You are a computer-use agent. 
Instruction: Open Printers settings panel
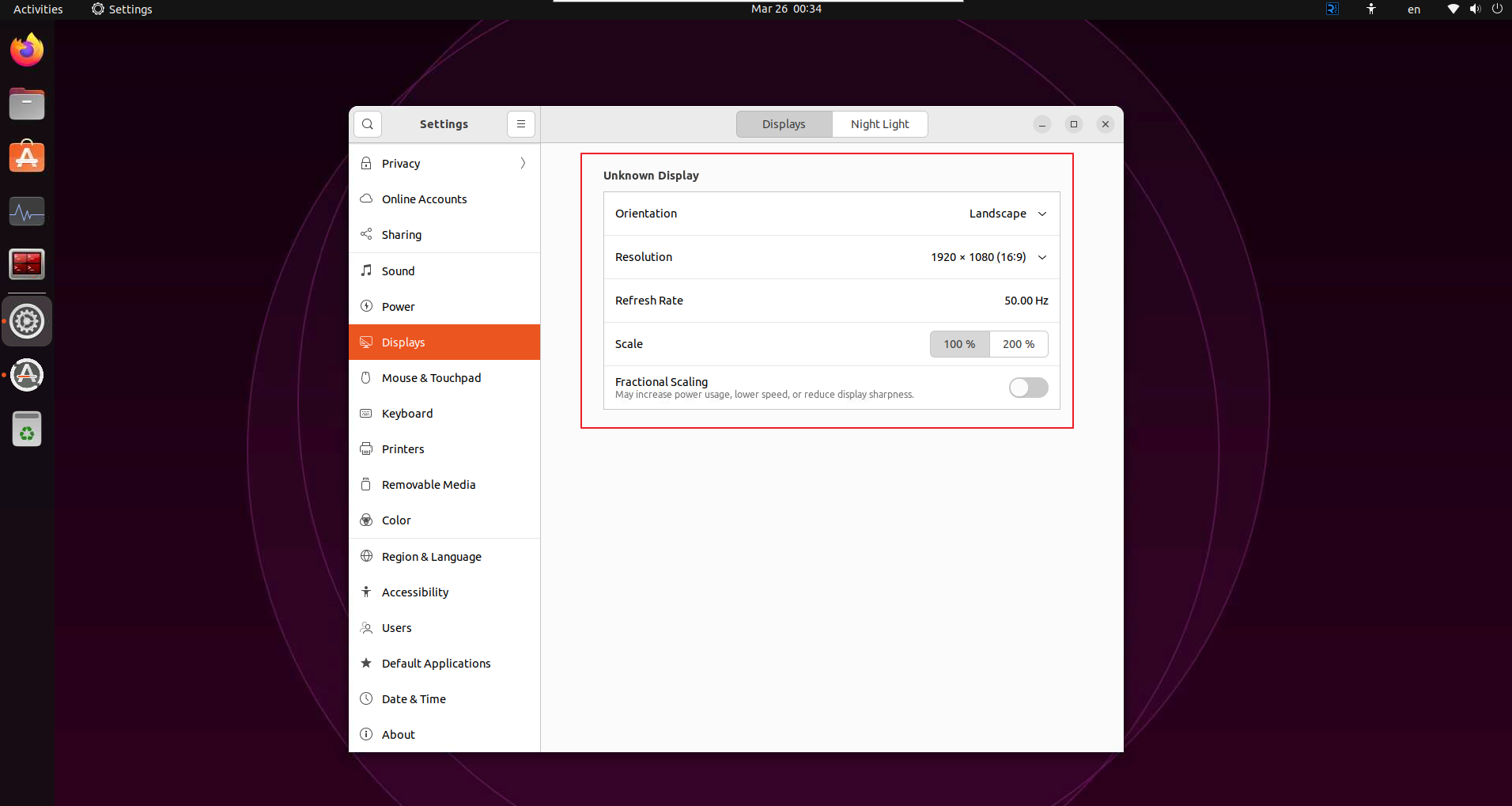[x=444, y=448]
